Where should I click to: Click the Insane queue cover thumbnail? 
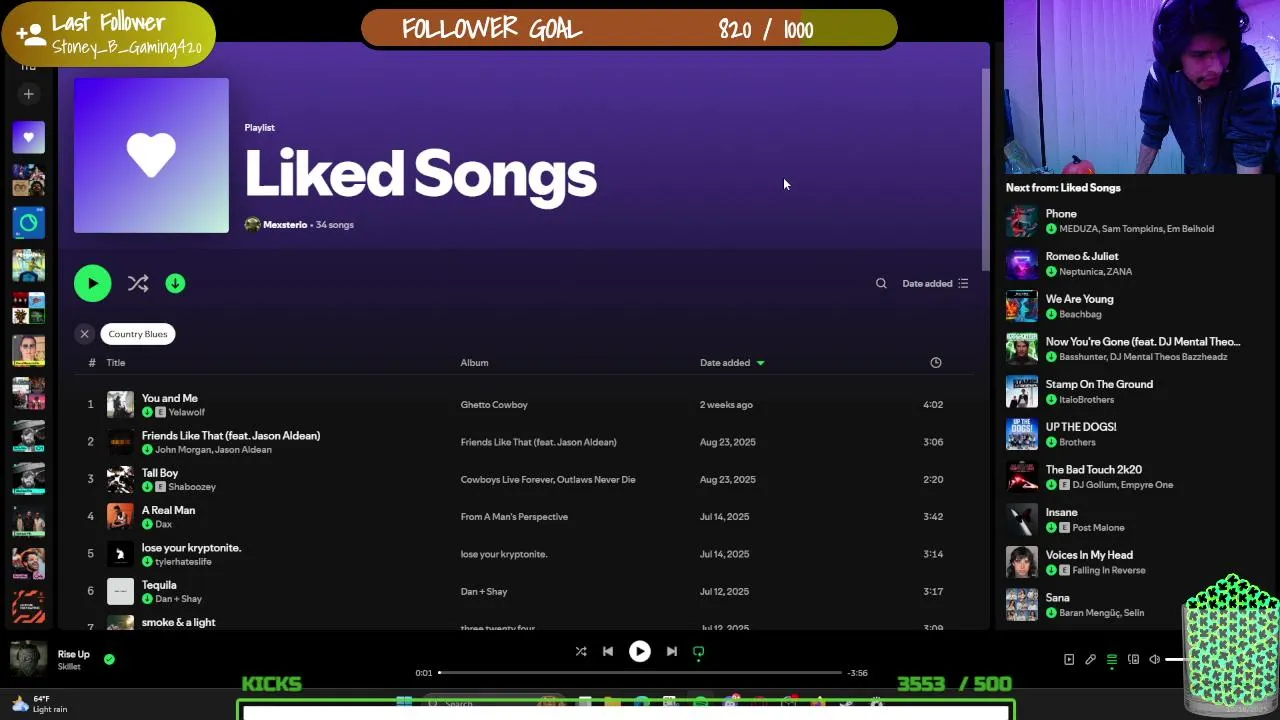1022,520
